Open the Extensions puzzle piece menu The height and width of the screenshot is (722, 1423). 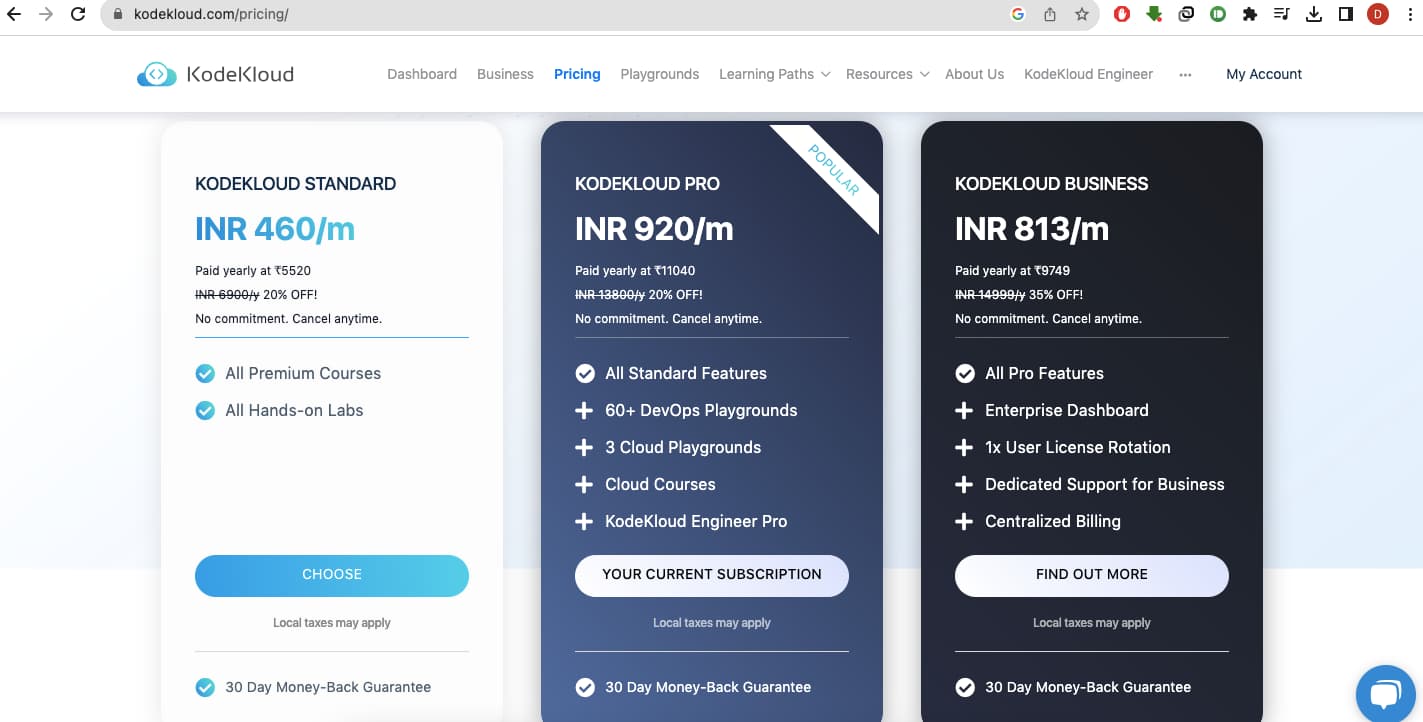[1249, 15]
